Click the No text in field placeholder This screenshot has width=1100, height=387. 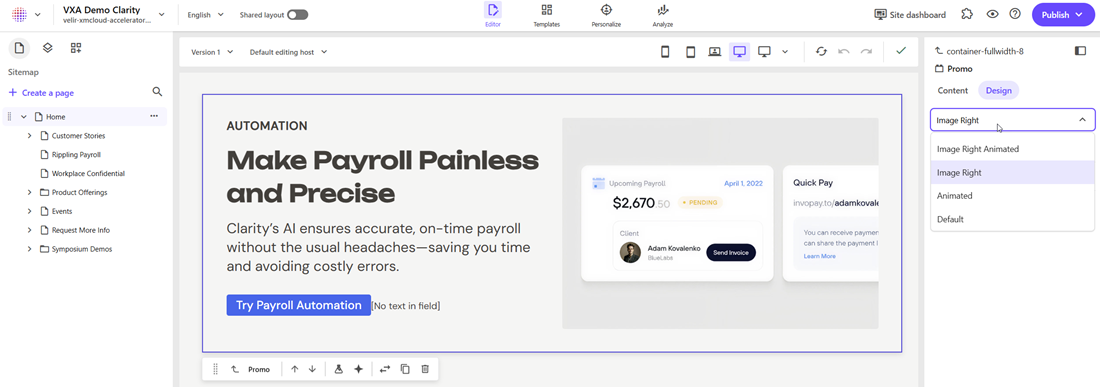(406, 306)
